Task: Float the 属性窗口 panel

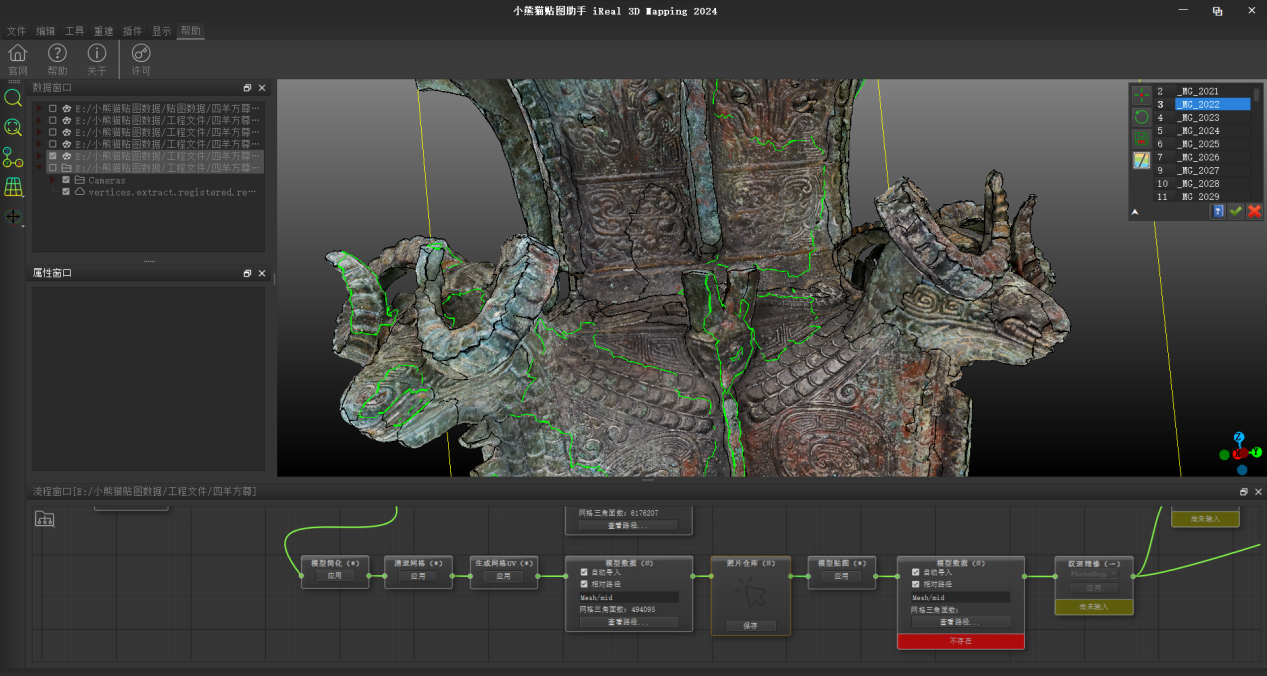Action: click(247, 273)
